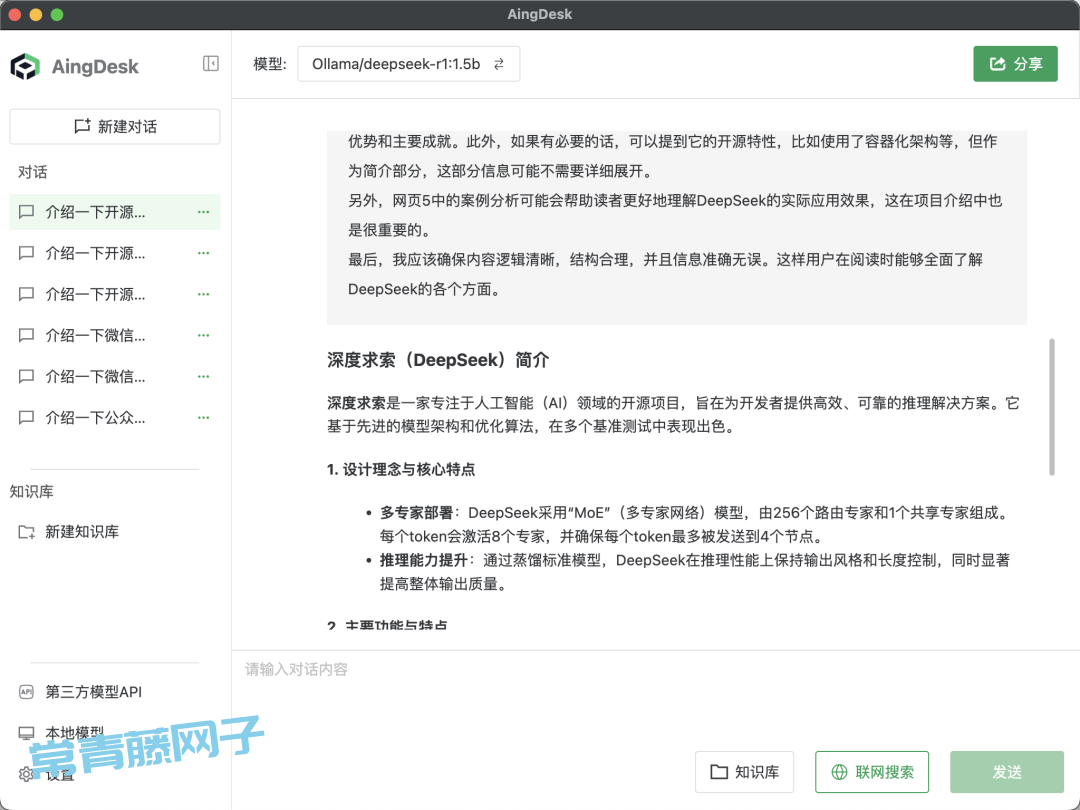This screenshot has width=1080, height=810.
Task: Click the API icon beside 第三方模型API
Action: coord(26,692)
